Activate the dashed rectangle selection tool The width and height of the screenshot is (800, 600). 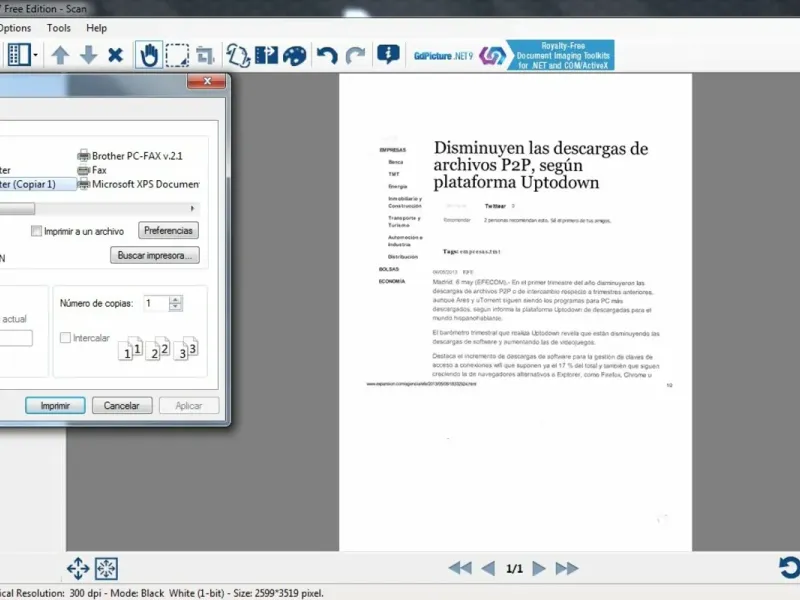[x=177, y=55]
